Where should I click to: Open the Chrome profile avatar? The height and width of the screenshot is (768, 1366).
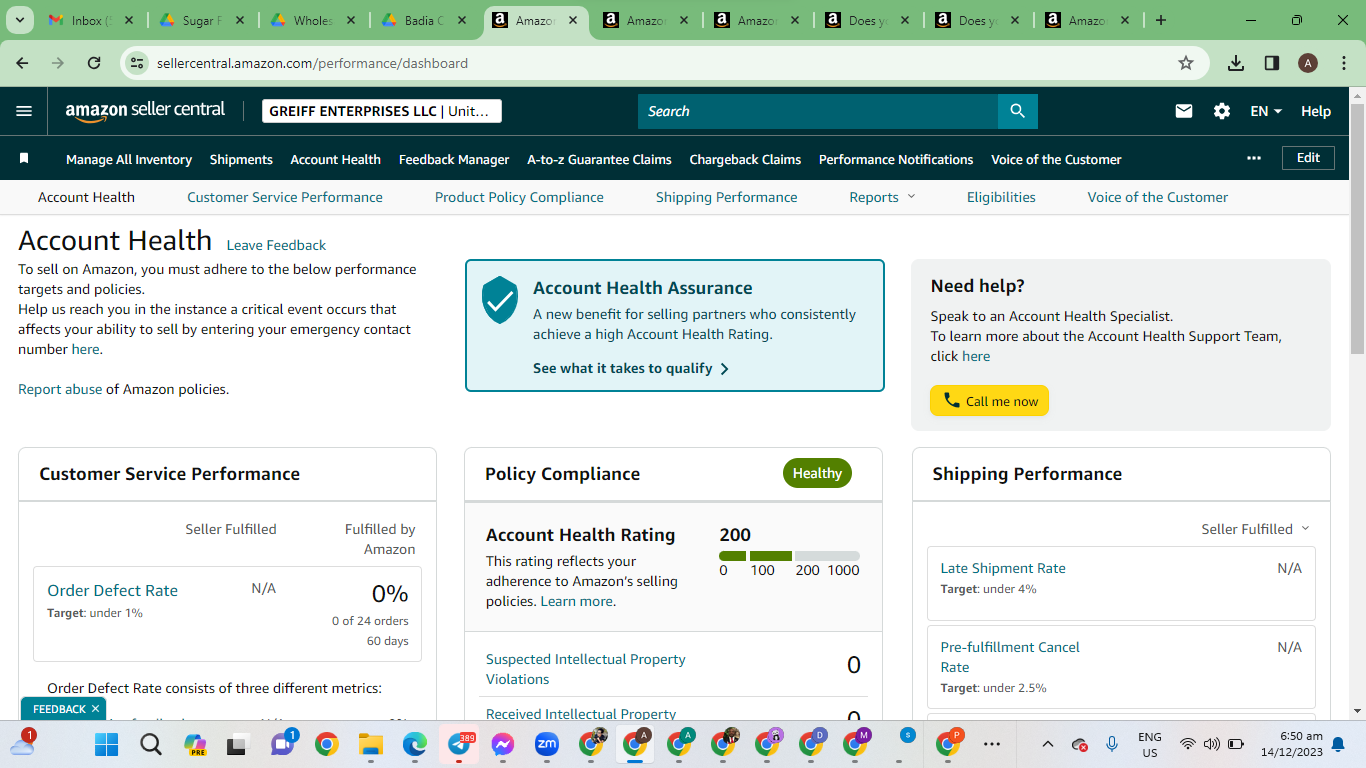click(x=1308, y=63)
